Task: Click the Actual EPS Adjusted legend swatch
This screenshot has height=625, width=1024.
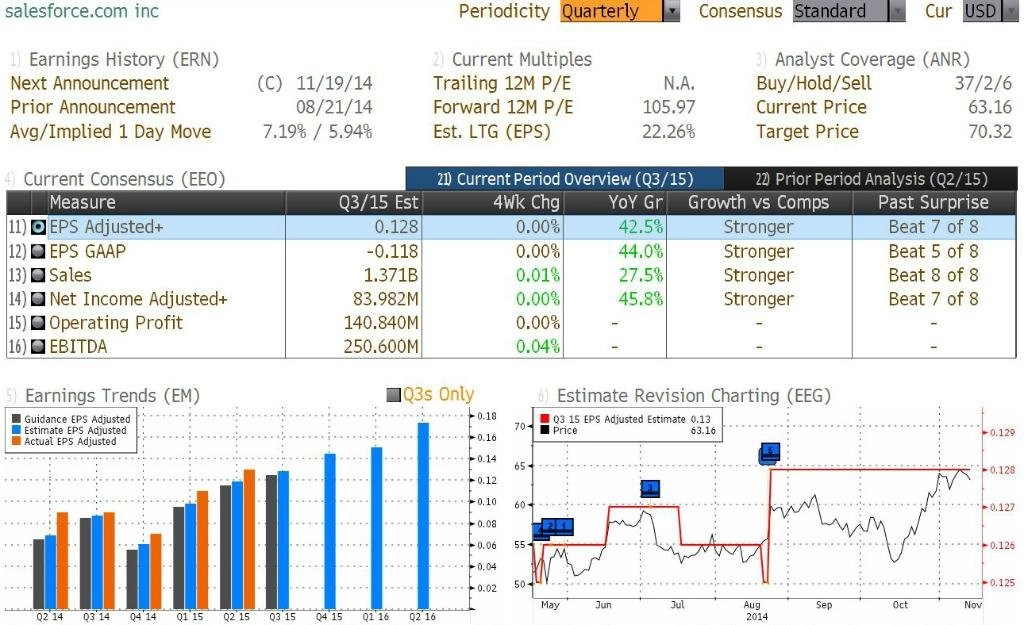Action: click(x=16, y=441)
